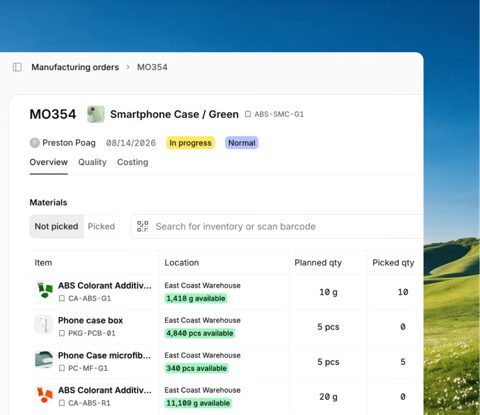Click the Picked qty column header

(393, 263)
